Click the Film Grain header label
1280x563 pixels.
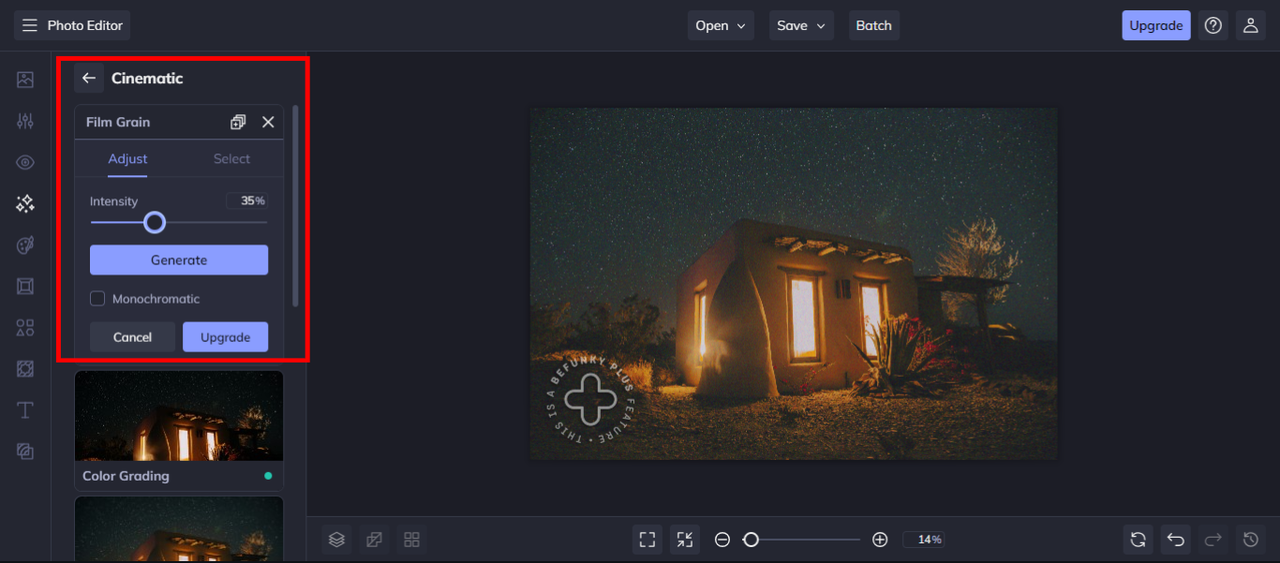coord(118,122)
